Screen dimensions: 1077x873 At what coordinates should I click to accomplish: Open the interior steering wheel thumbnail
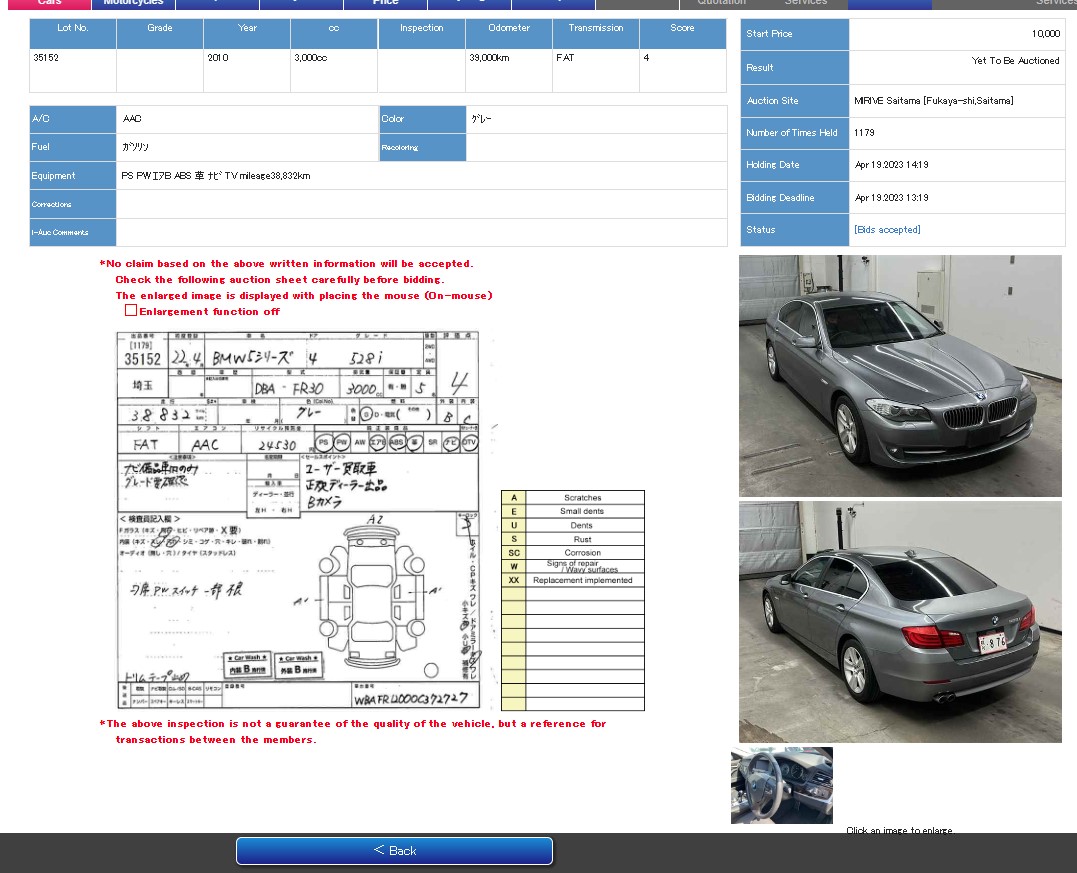782,786
